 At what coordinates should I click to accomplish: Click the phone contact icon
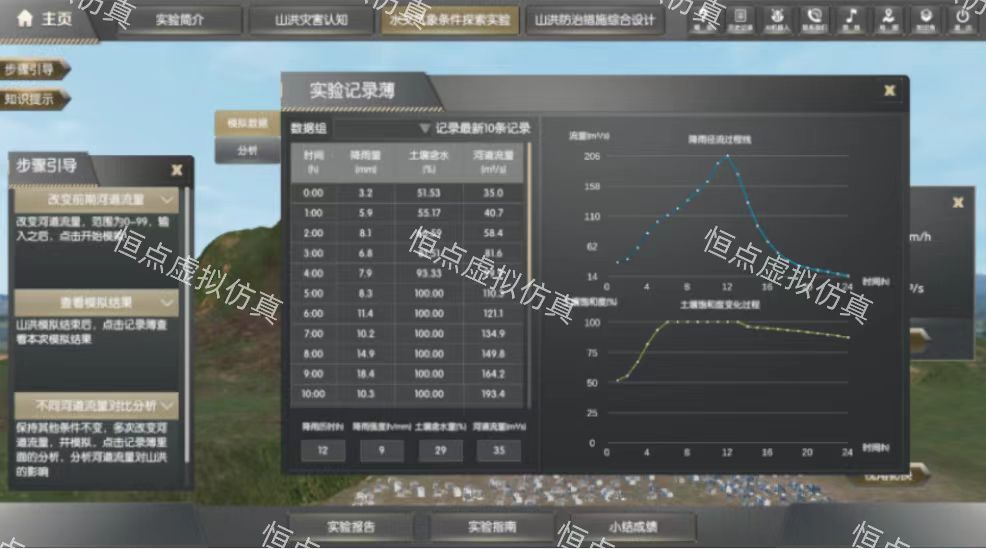click(x=814, y=17)
